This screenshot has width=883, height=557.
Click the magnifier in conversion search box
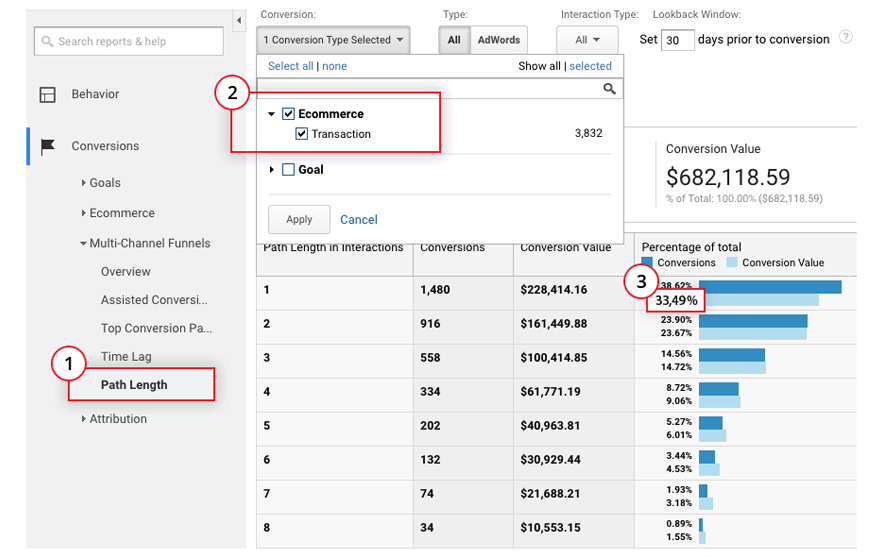click(609, 88)
